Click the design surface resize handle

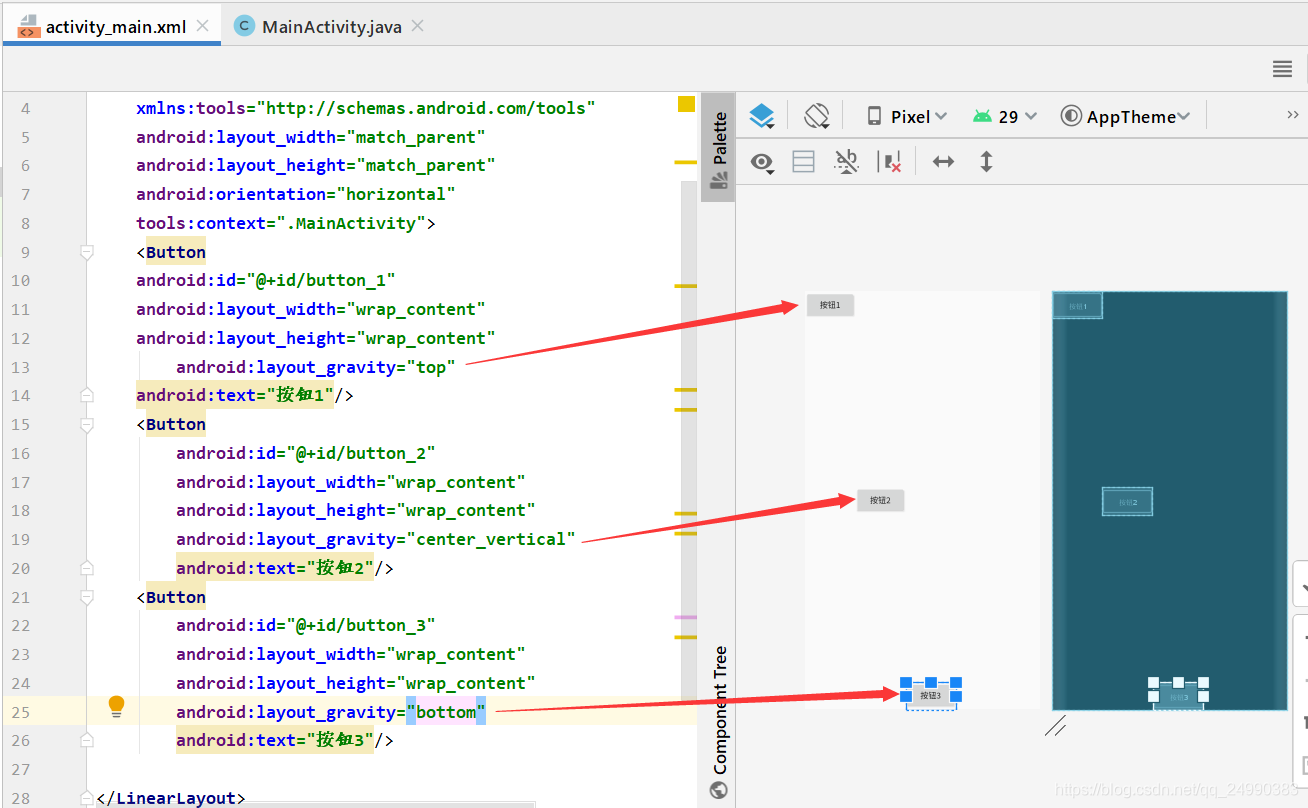(1055, 727)
